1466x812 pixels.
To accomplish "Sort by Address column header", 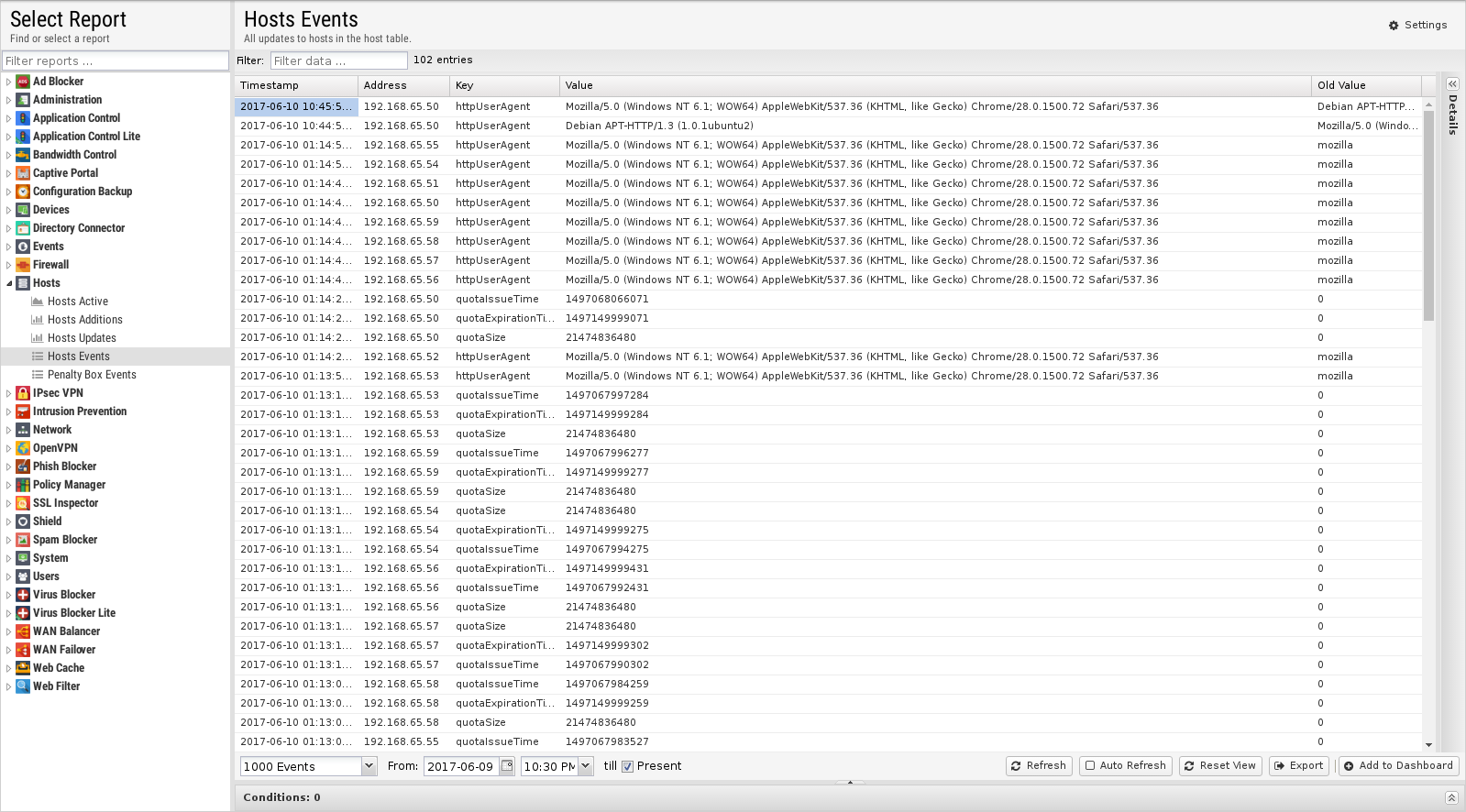I will coord(403,85).
